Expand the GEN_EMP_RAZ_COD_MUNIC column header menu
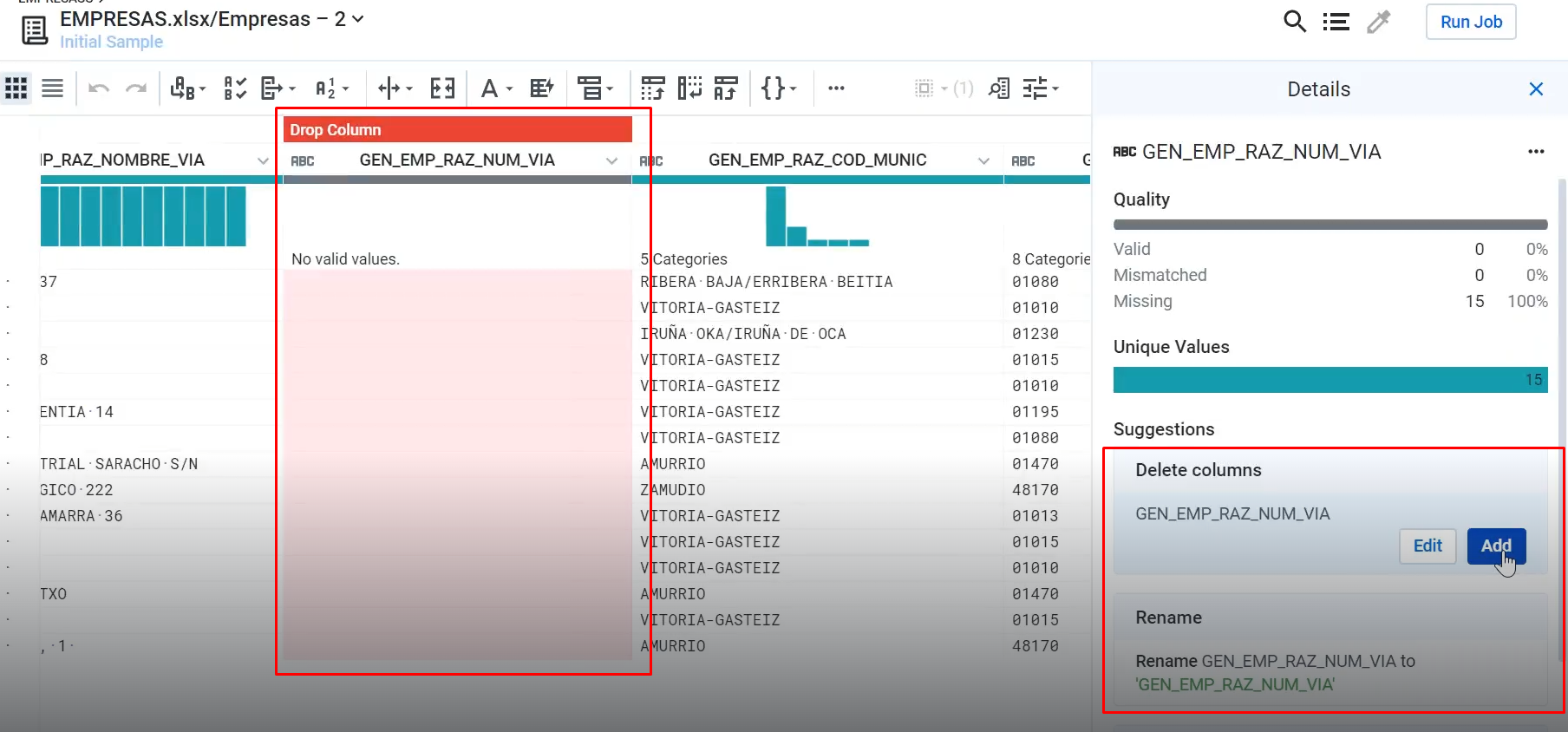 [x=983, y=160]
